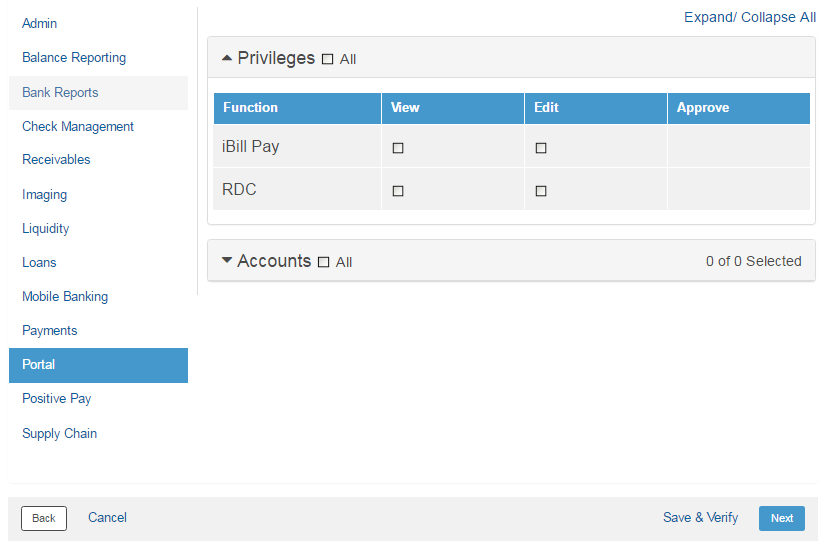Open the Admin menu item
This screenshot has width=826, height=544.
point(40,23)
